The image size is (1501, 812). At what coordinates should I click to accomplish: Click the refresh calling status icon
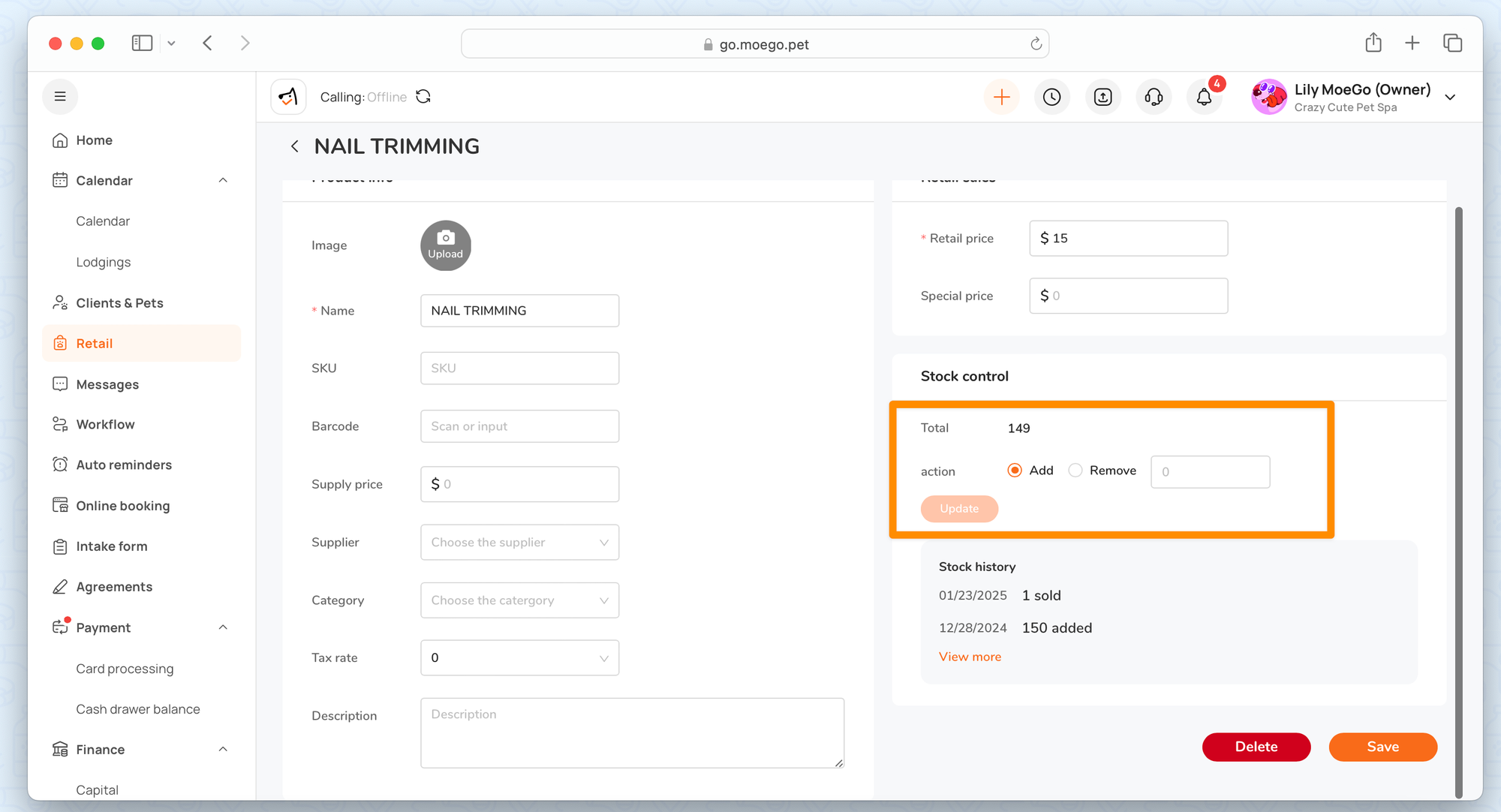tap(423, 97)
